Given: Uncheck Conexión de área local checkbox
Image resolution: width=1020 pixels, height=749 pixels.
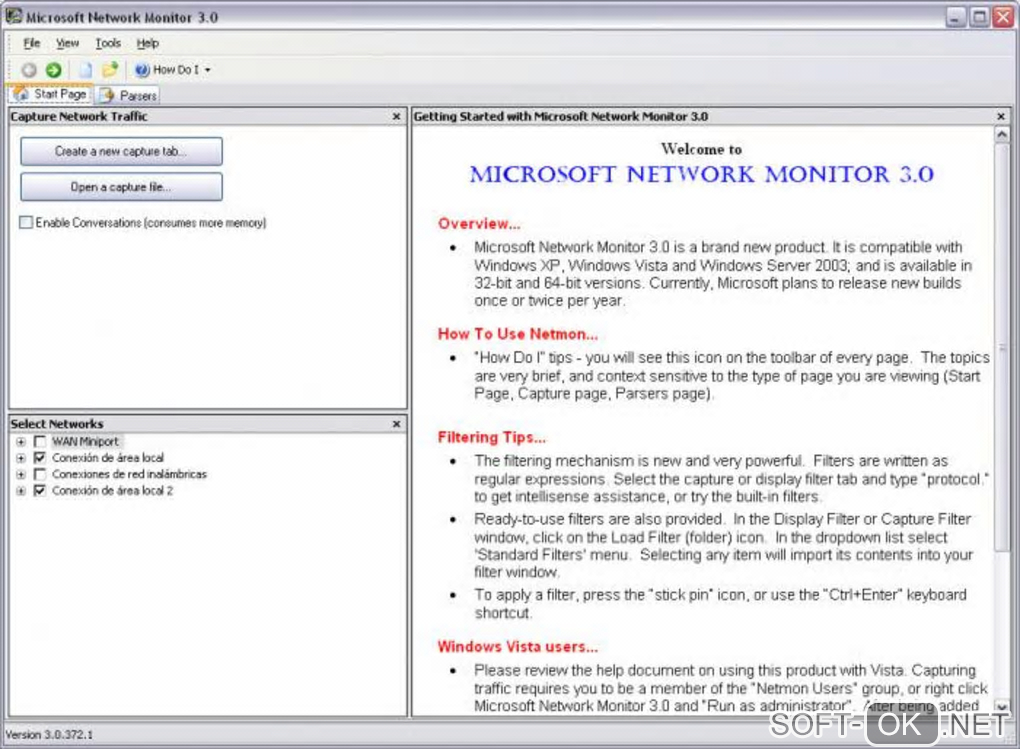Looking at the screenshot, I should click(x=40, y=458).
